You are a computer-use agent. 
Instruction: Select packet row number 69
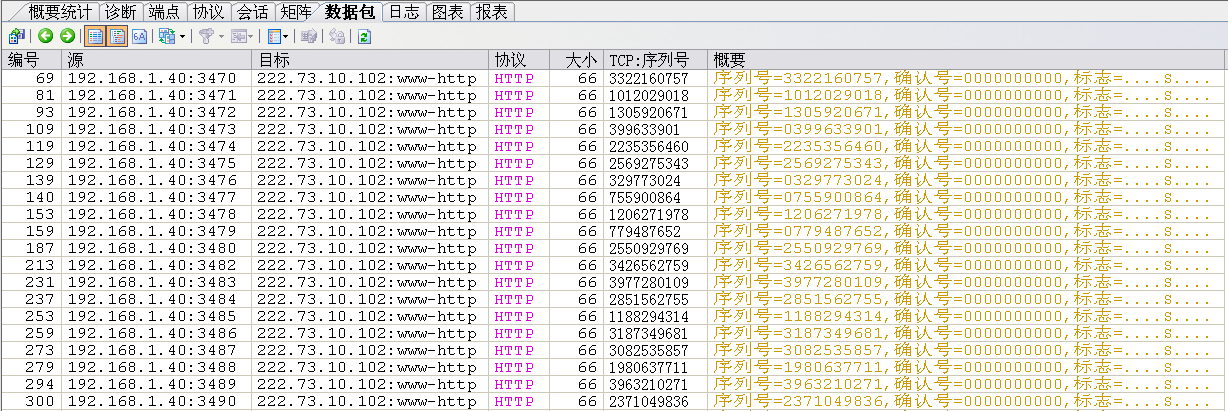pos(614,78)
